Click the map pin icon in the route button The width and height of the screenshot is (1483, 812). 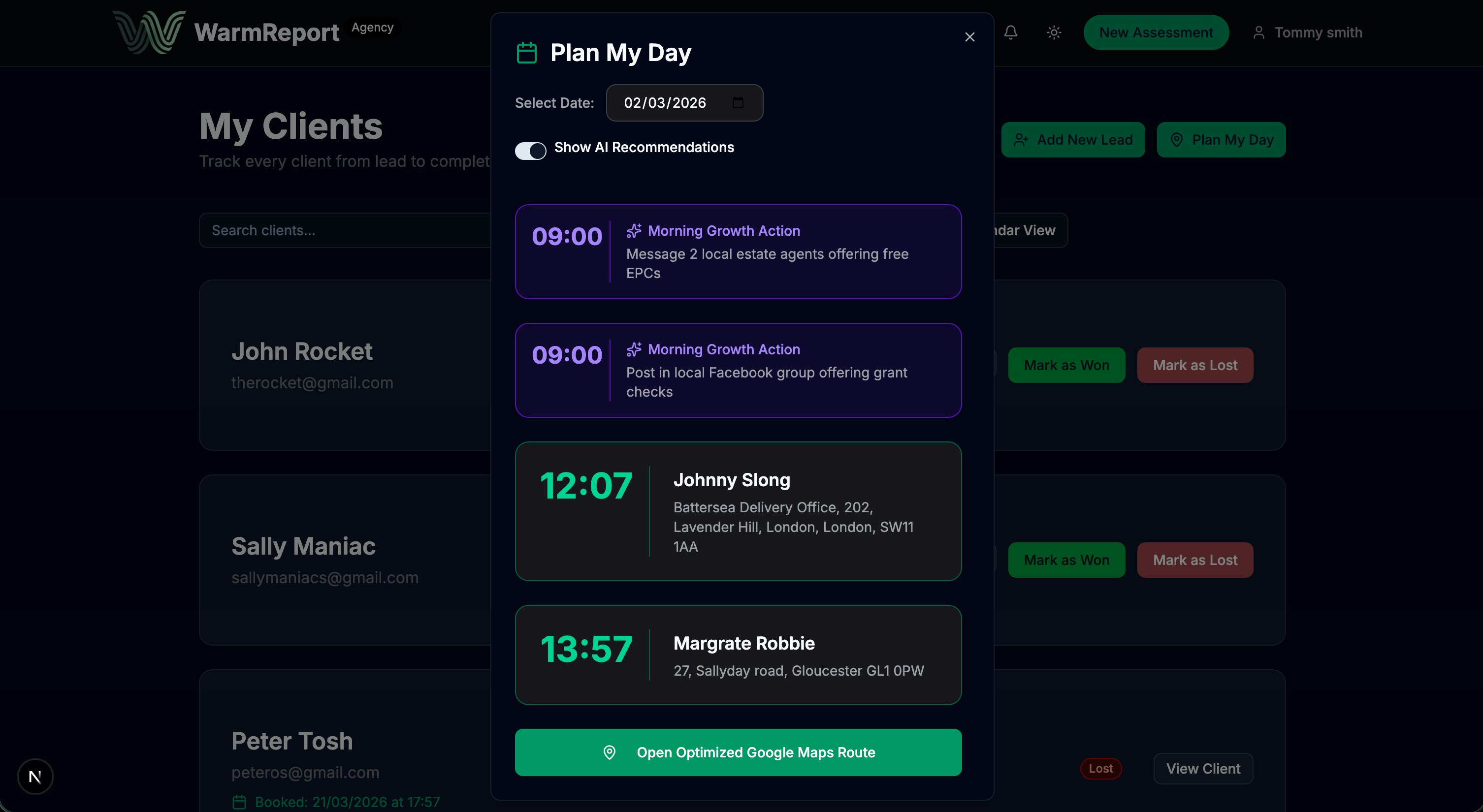click(609, 752)
